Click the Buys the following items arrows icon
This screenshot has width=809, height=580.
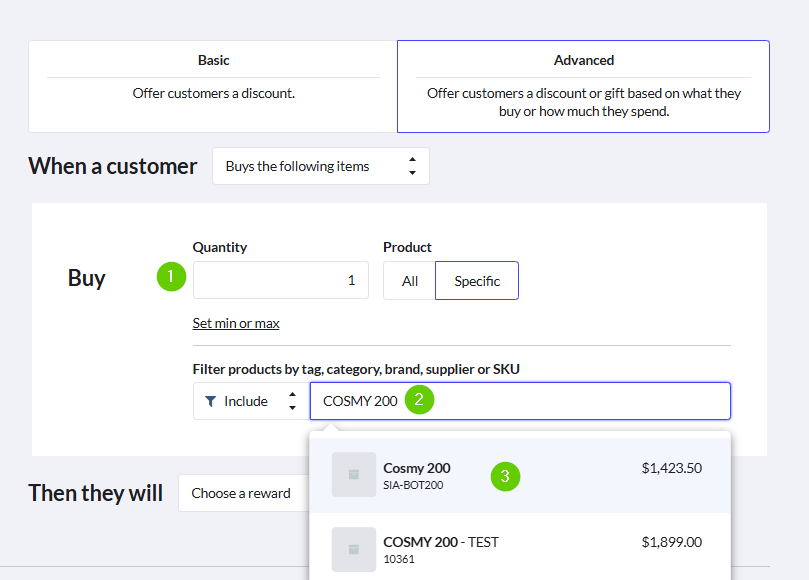tap(412, 166)
